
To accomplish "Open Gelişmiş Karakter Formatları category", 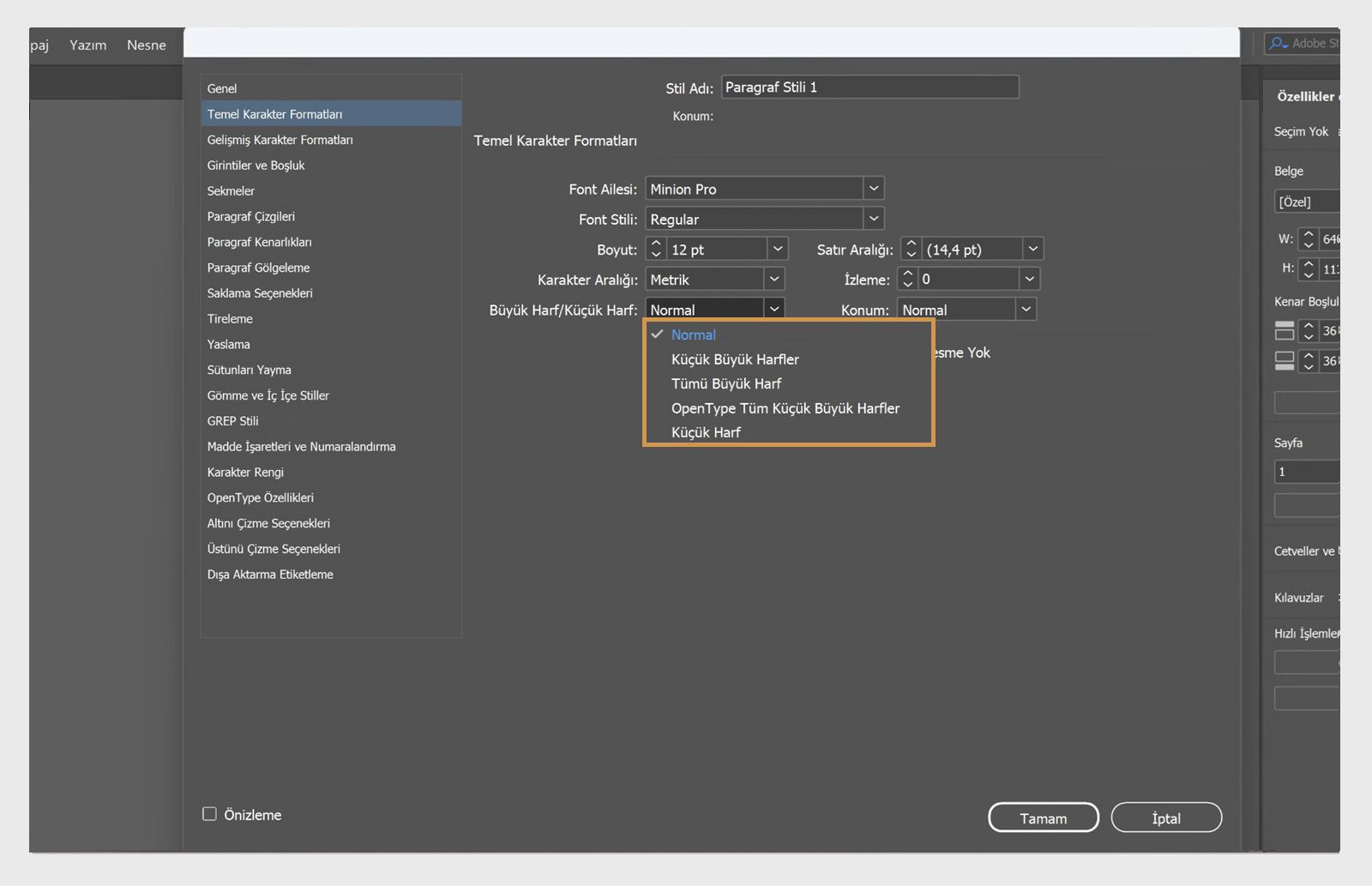I will tap(331, 140).
